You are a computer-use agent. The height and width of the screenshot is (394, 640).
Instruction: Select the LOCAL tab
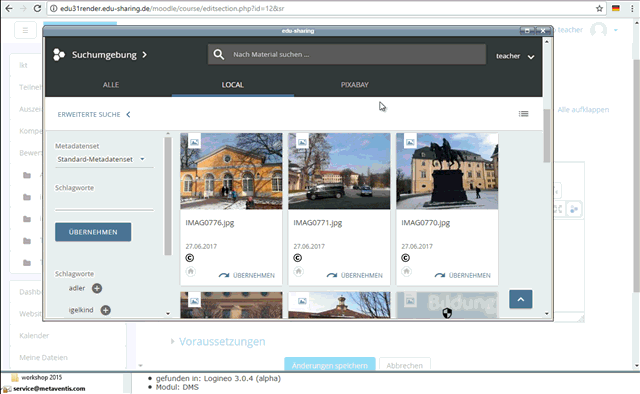click(233, 85)
